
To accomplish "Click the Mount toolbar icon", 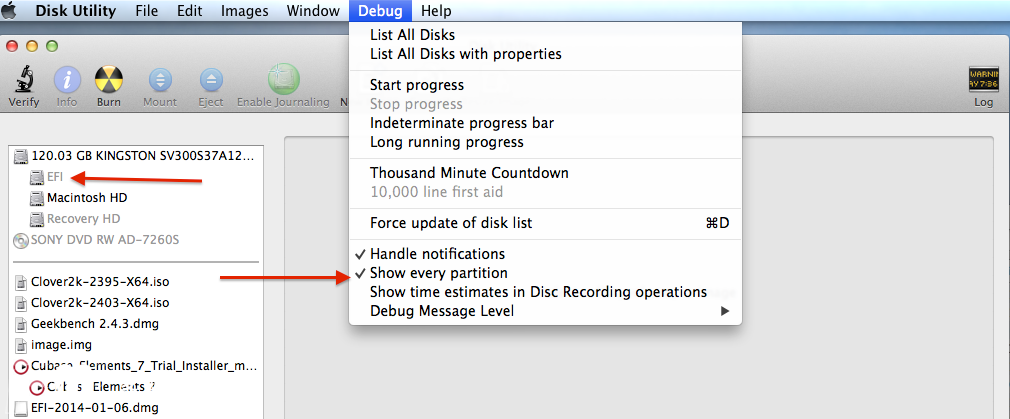I will tap(160, 80).
